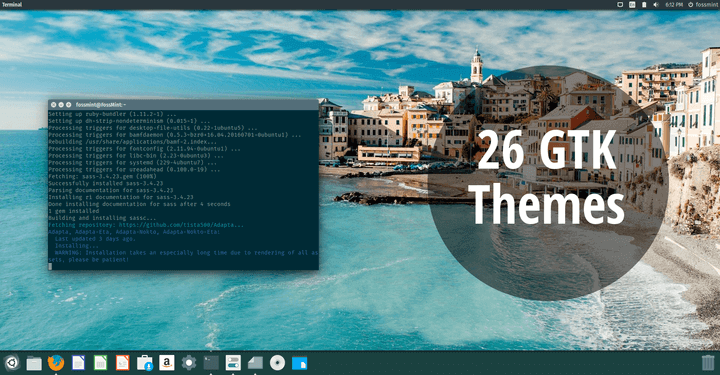This screenshot has height=375, width=720.
Task: Open the messaging indicator in top panel
Action: tap(620, 5)
